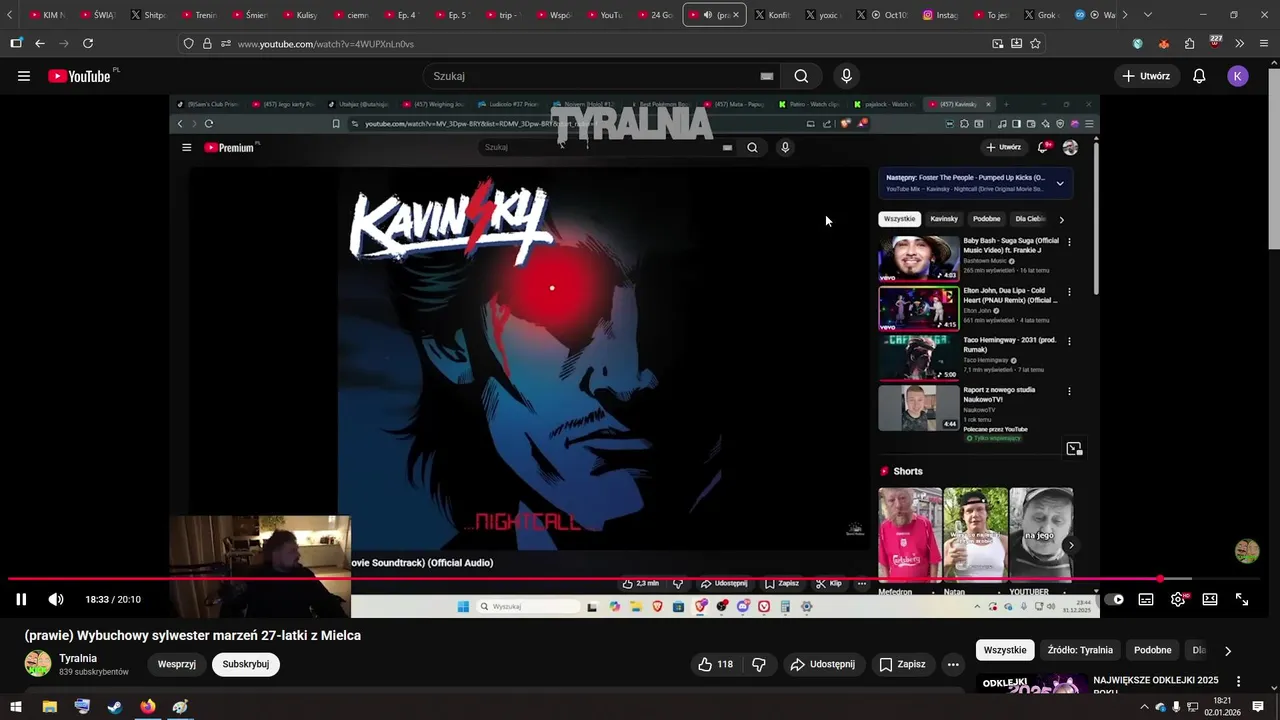Viewport: 1280px width, 720px height.
Task: Open the Tyralnia channel avatar
Action: 38,664
